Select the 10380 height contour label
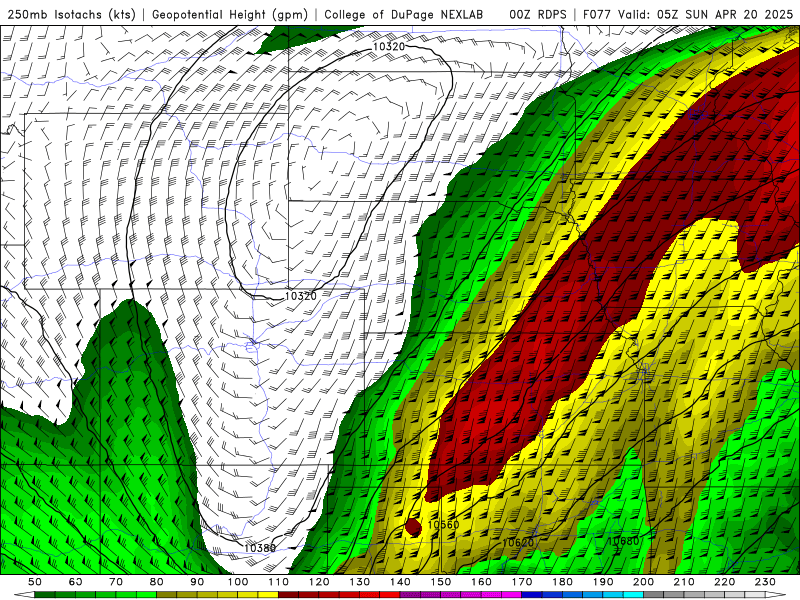 click(x=260, y=548)
